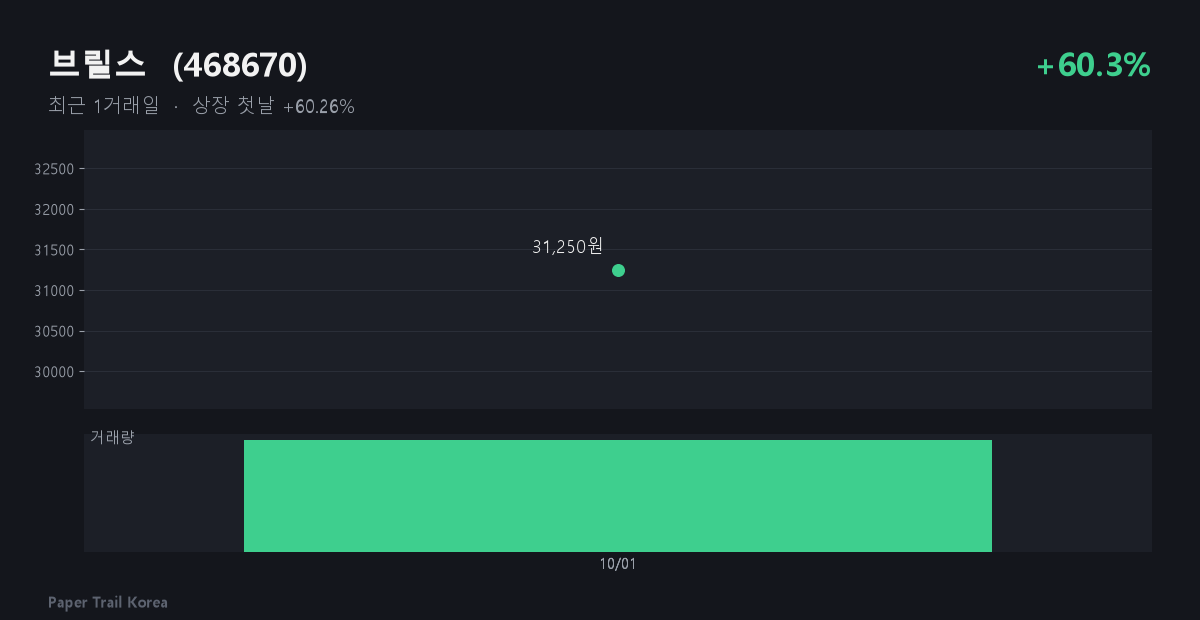Click the (468670) ticker code
This screenshot has height=620, width=1200.
(x=240, y=65)
